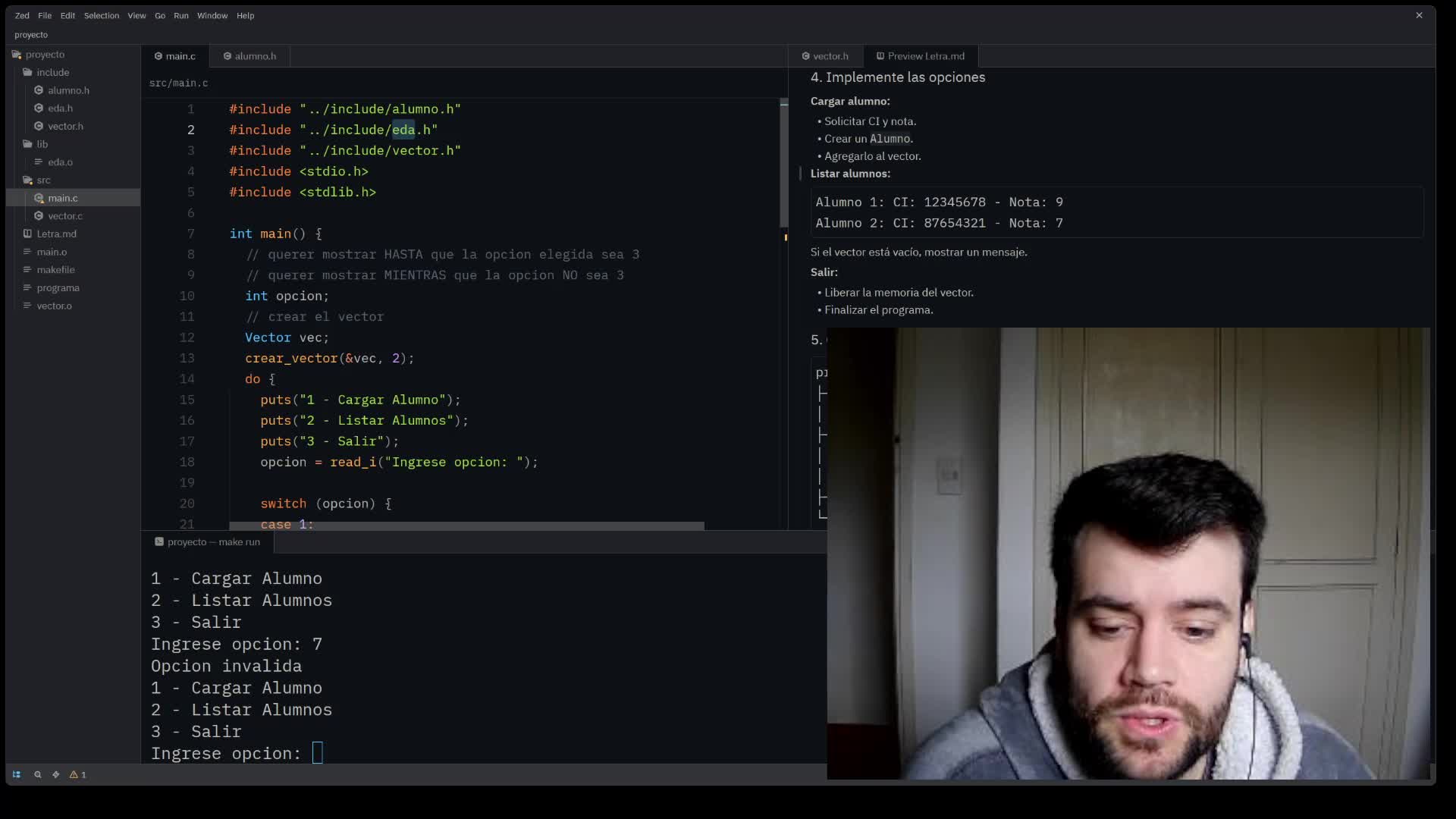This screenshot has width=1456, height=819.
Task: Click the icon next to eda.o
Action: [39, 162]
